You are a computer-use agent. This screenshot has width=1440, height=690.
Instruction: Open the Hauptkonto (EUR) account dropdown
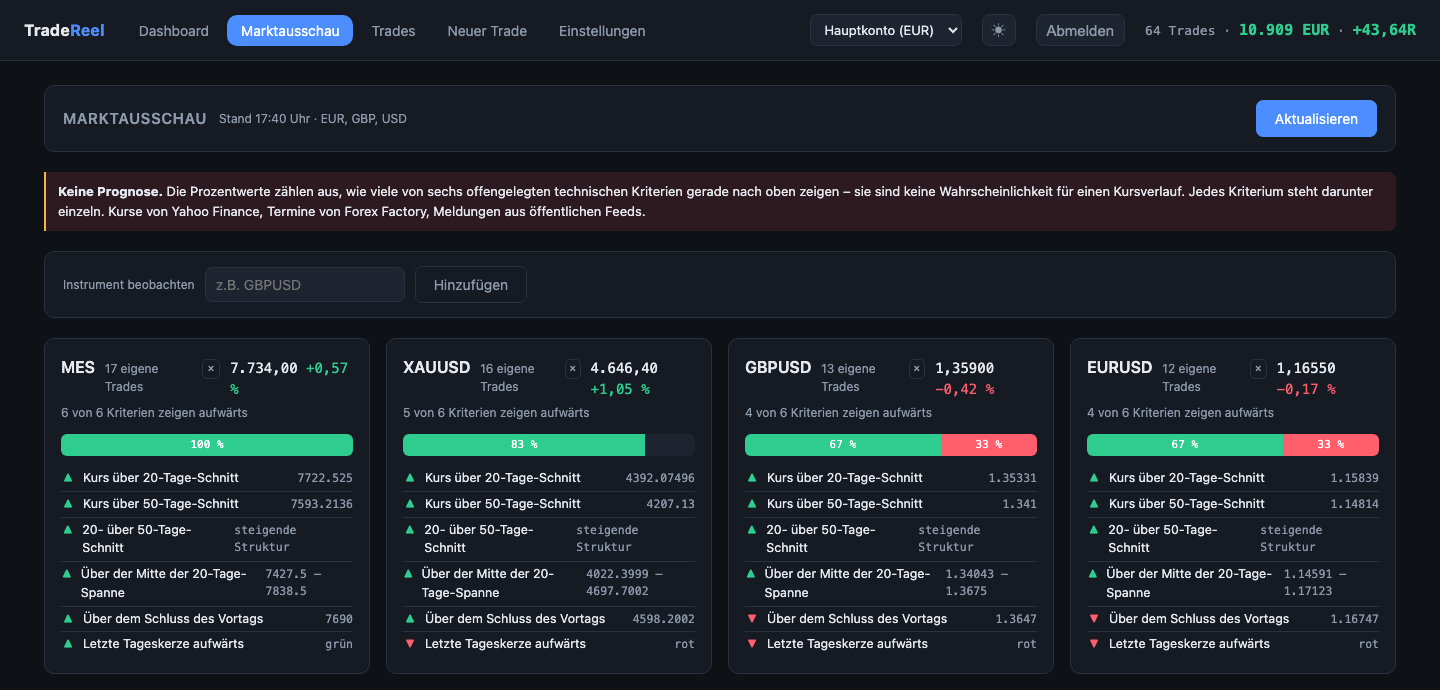point(886,30)
